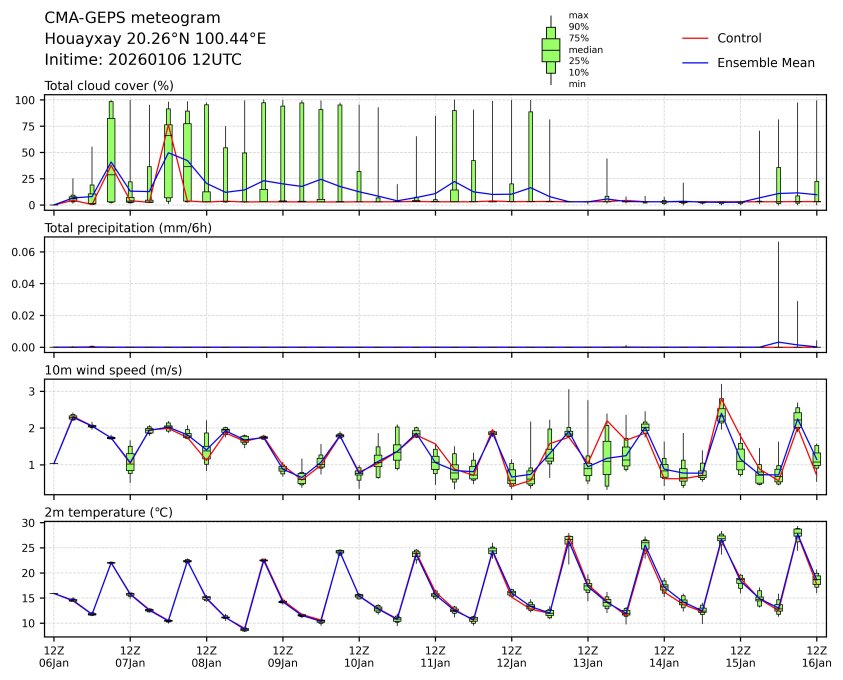Click the 12Z 11Jan time axis label
This screenshot has width=843, height=680.
coord(435,656)
